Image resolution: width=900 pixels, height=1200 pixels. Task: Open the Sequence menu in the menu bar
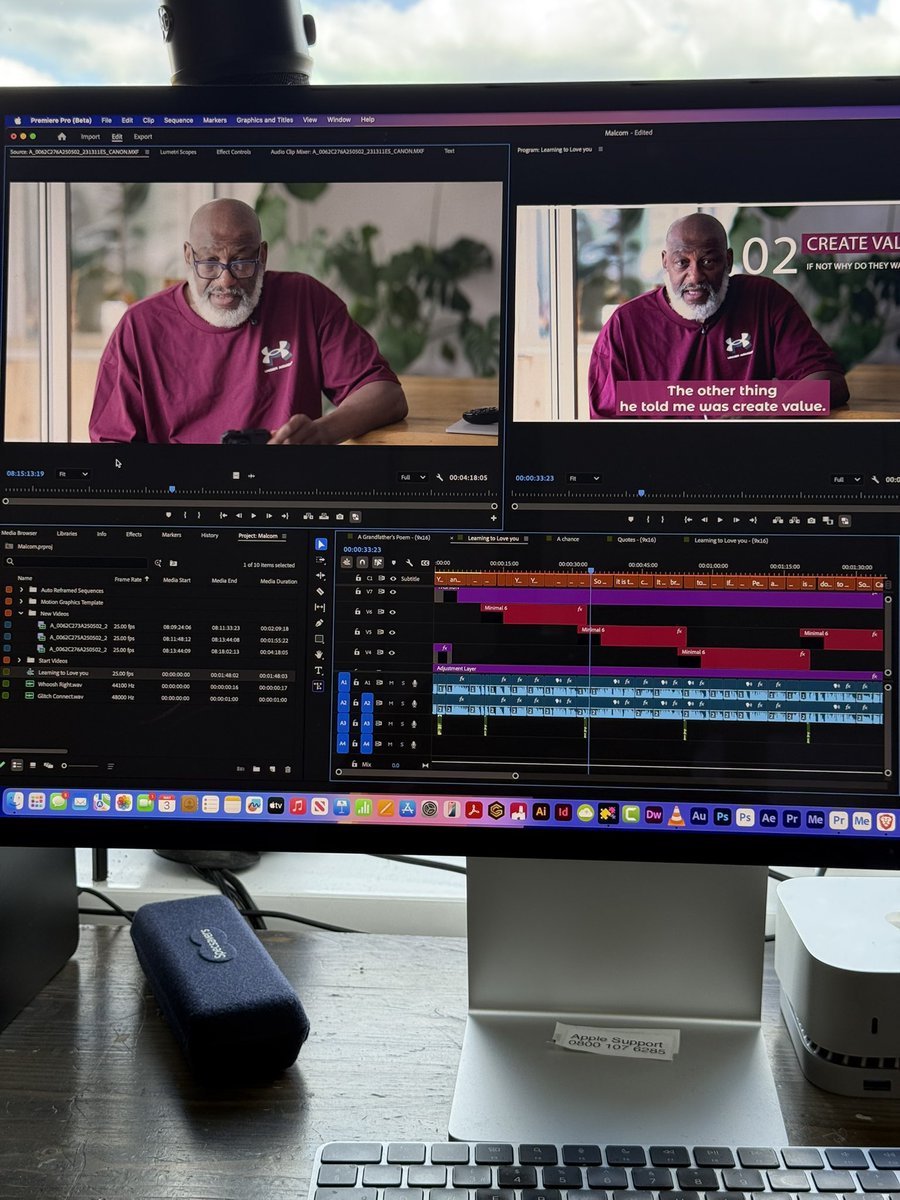tap(178, 119)
